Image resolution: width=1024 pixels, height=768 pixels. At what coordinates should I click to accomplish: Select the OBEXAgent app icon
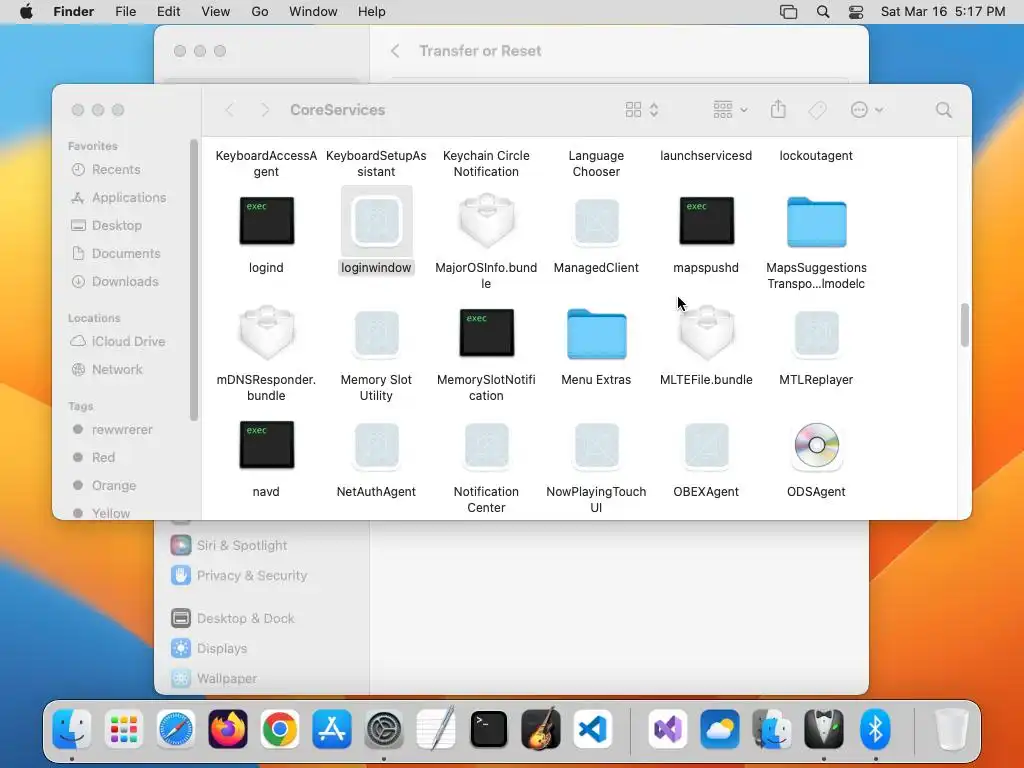(x=707, y=445)
